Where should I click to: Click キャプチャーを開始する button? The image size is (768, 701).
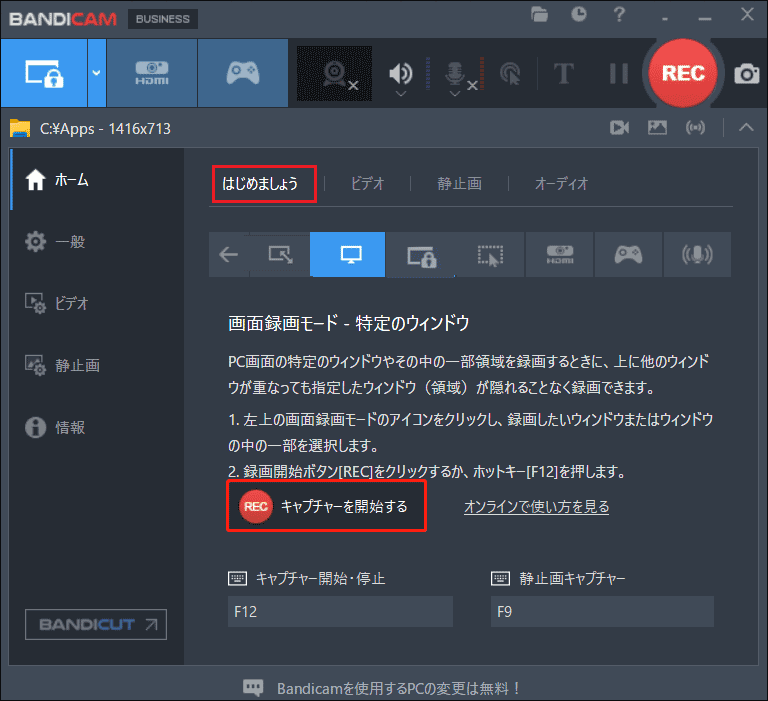326,506
